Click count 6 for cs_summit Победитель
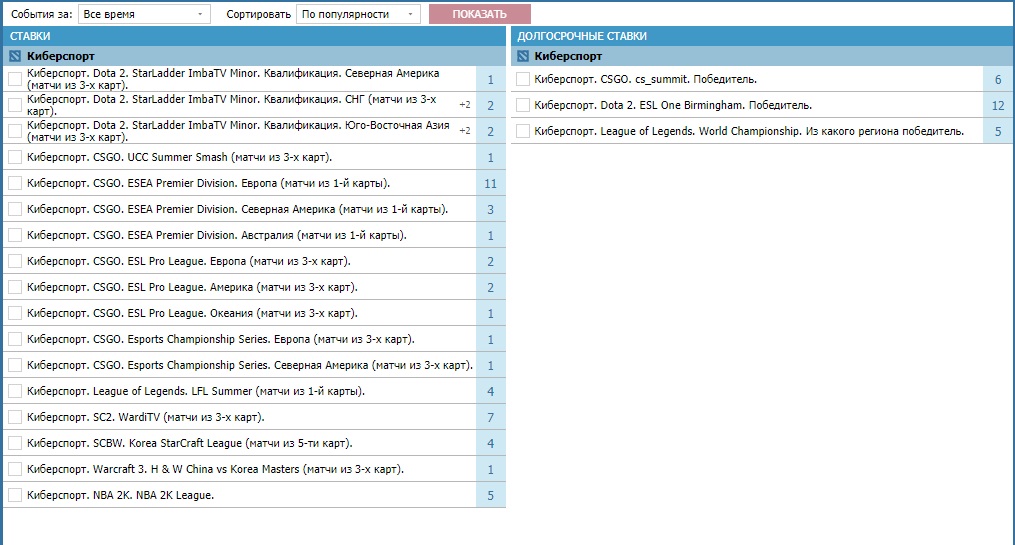Screen dimensions: 1015x545 click(998, 79)
